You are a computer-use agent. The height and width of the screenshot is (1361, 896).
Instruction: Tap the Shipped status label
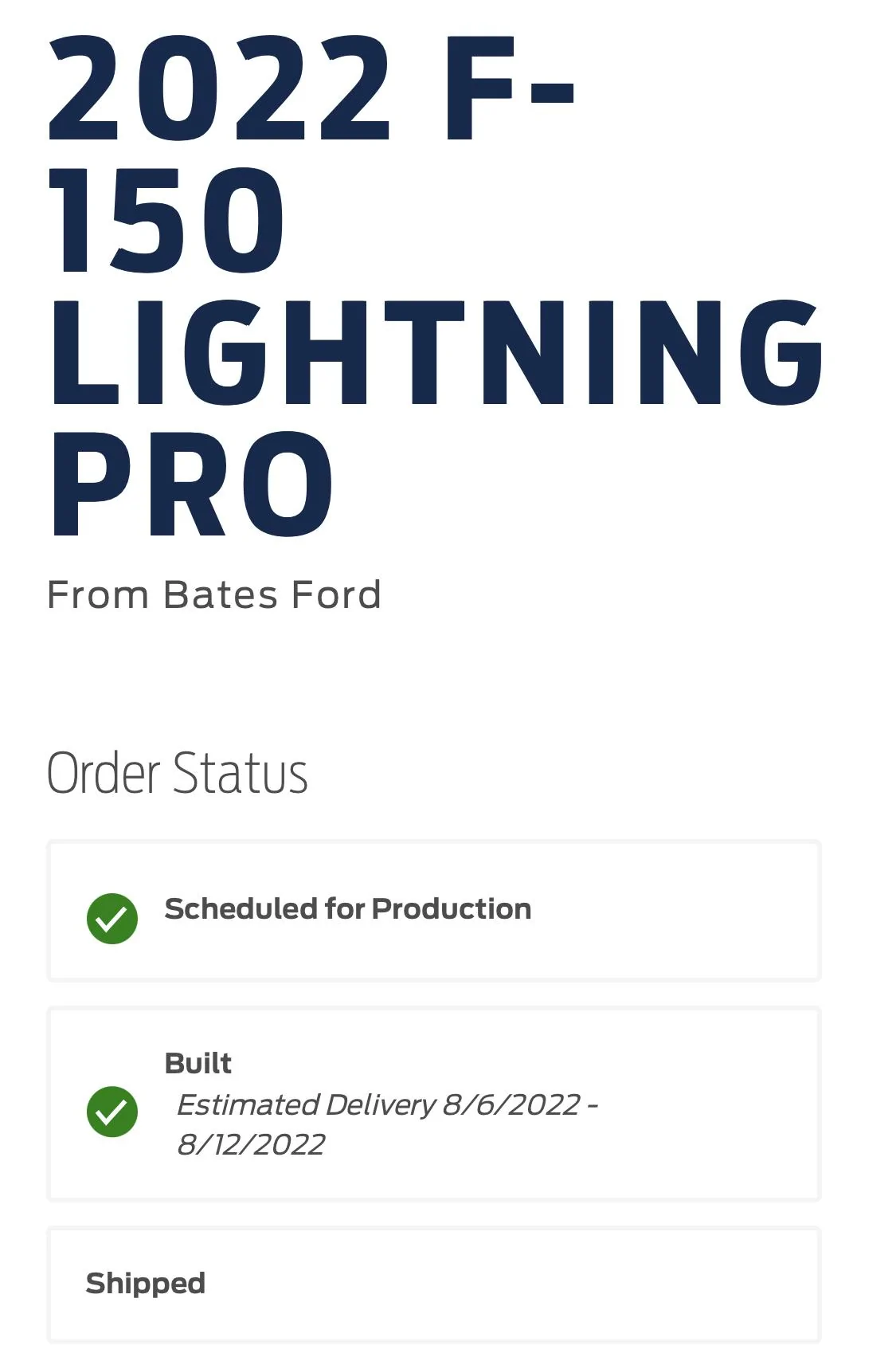pos(146,1283)
